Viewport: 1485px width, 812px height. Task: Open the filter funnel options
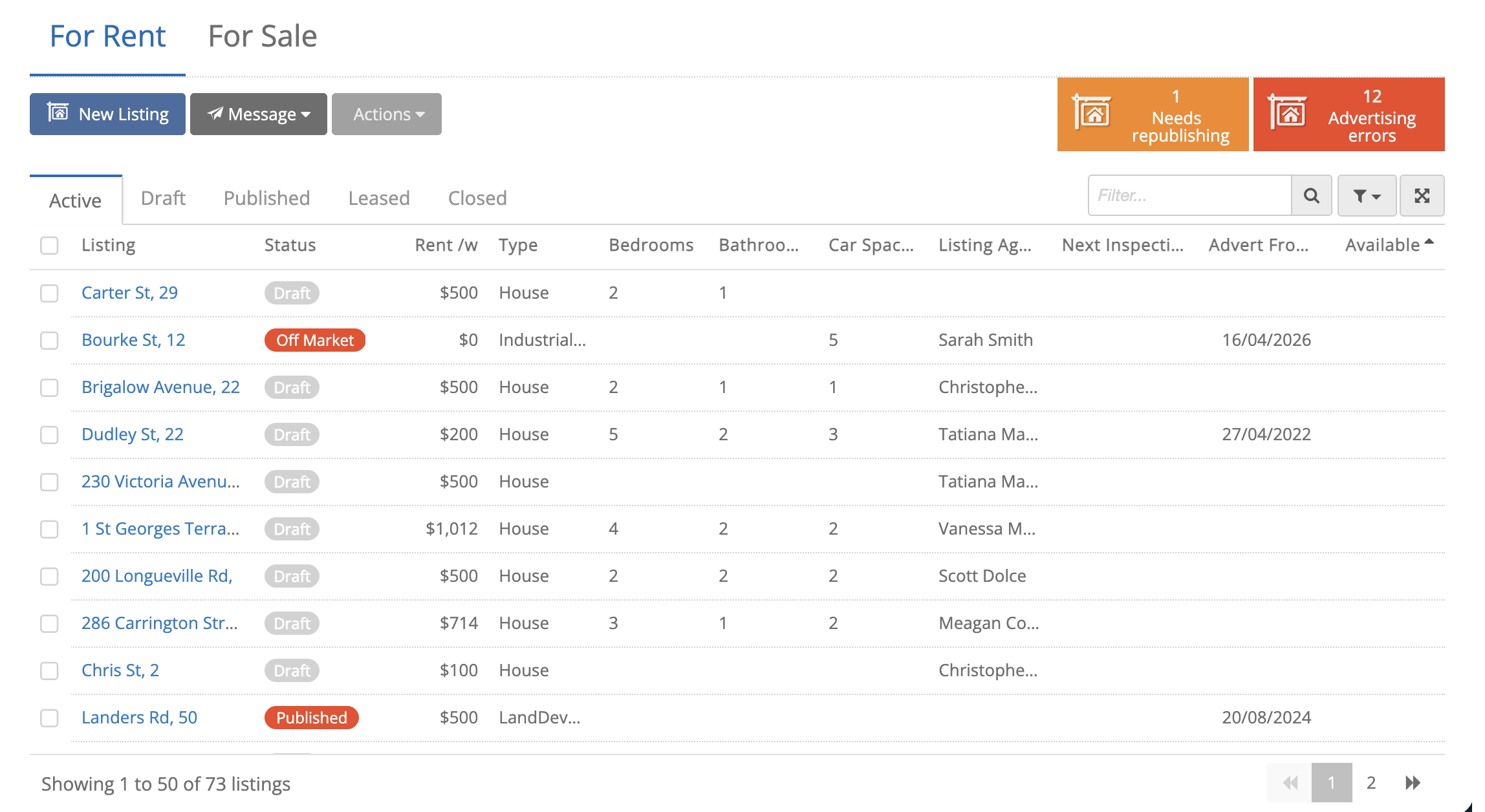point(1367,195)
